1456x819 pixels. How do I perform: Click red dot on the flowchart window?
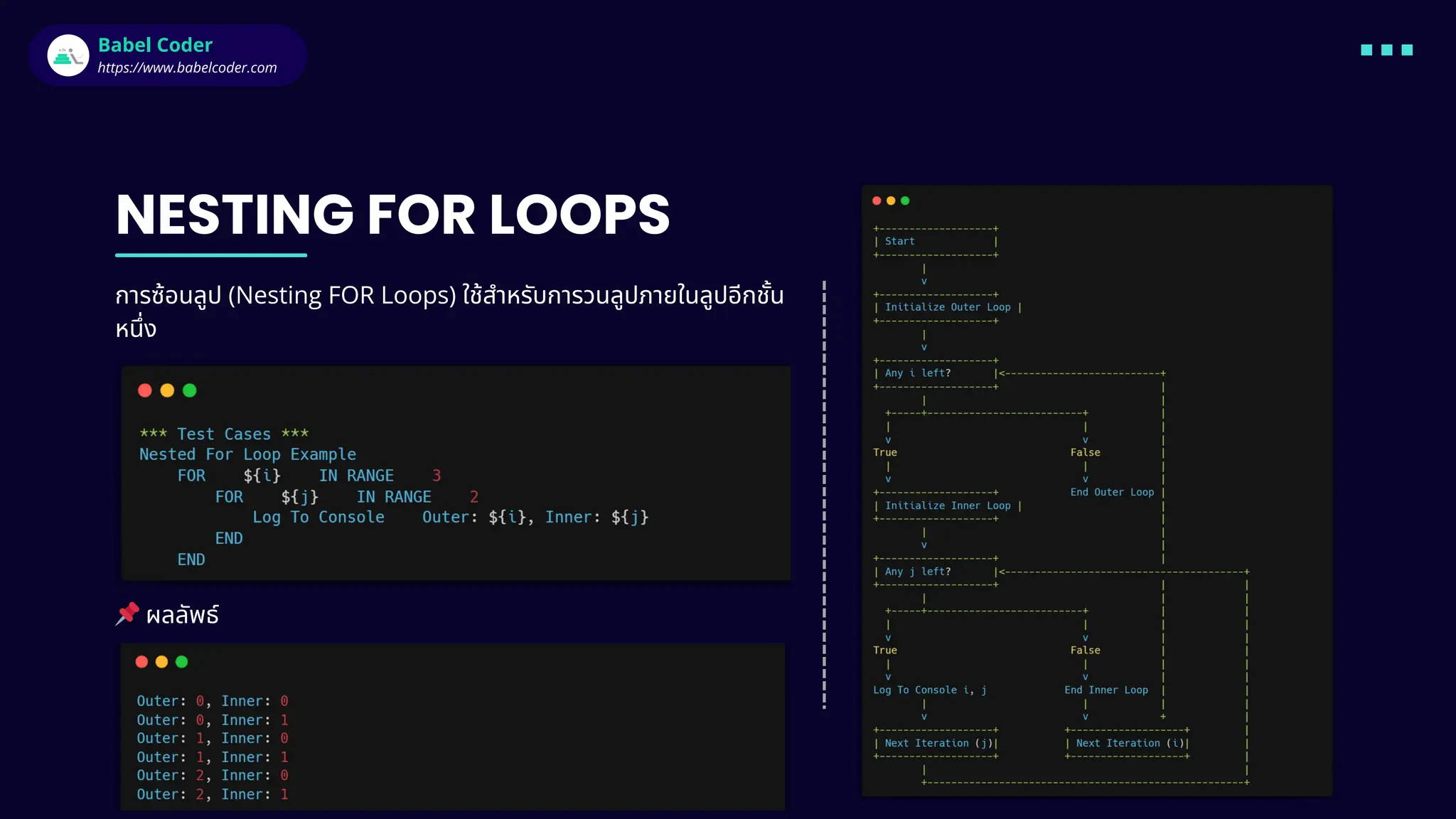pyautogui.click(x=877, y=200)
